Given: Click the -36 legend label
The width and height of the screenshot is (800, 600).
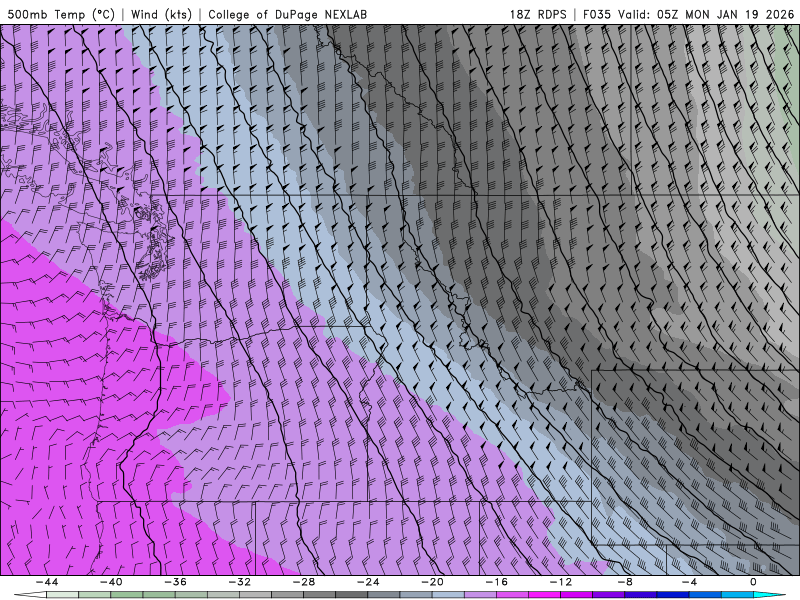Looking at the screenshot, I should [x=176, y=582].
